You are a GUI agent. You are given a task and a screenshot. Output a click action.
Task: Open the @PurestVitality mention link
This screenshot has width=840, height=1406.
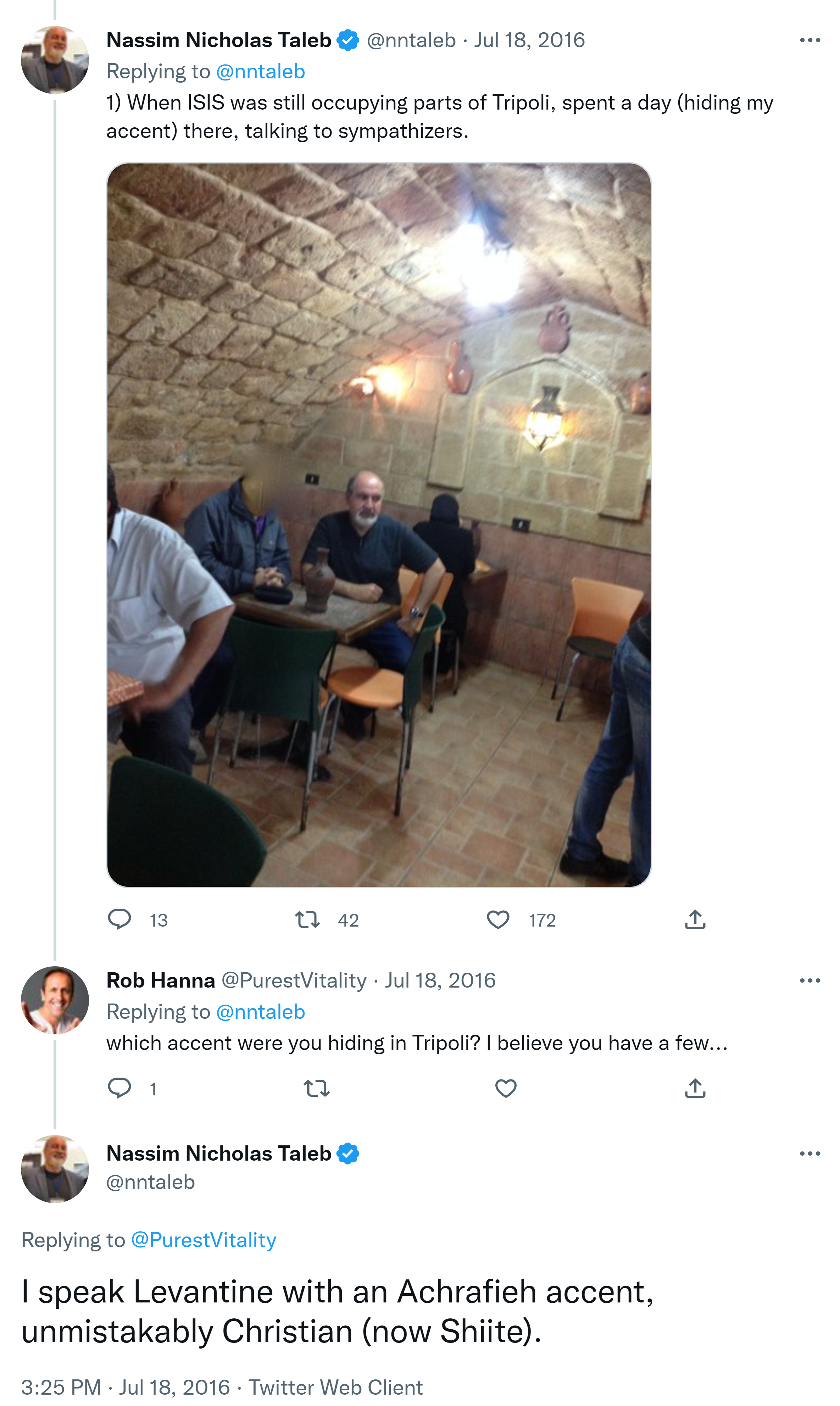point(204,1240)
